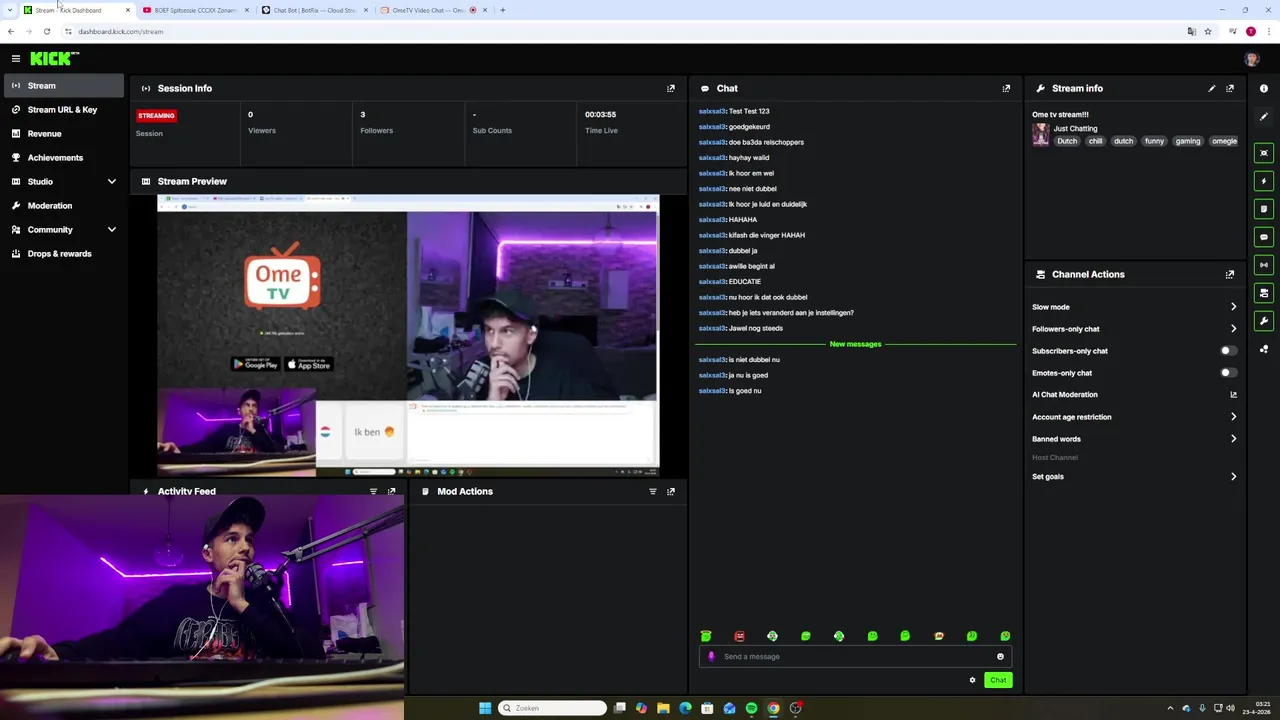Toggle Mod Actions note widget icon in sidebar
1280x720 pixels.
point(1264,209)
